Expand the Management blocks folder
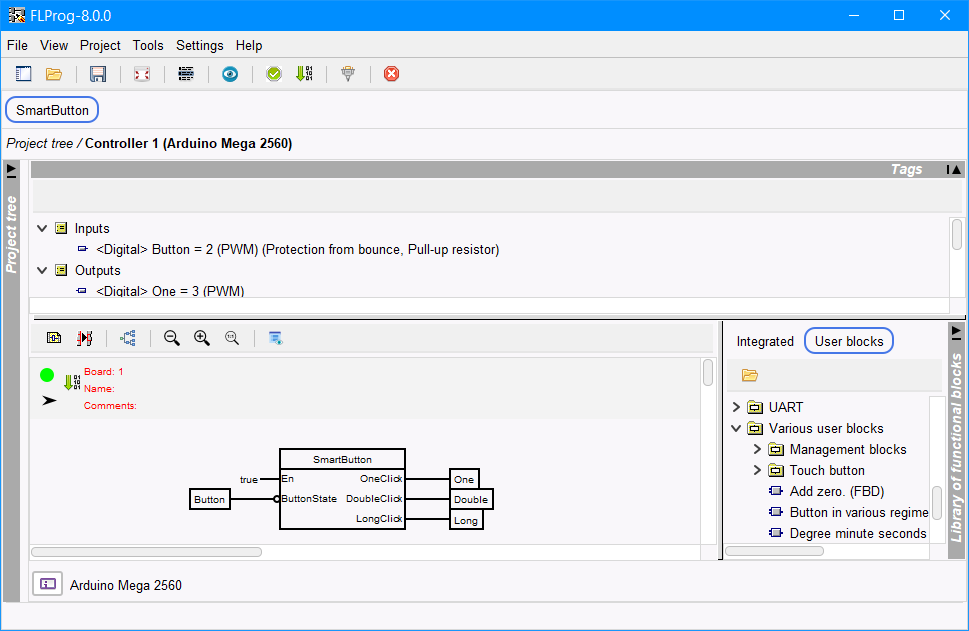Viewport: 969px width, 631px height. [x=757, y=449]
